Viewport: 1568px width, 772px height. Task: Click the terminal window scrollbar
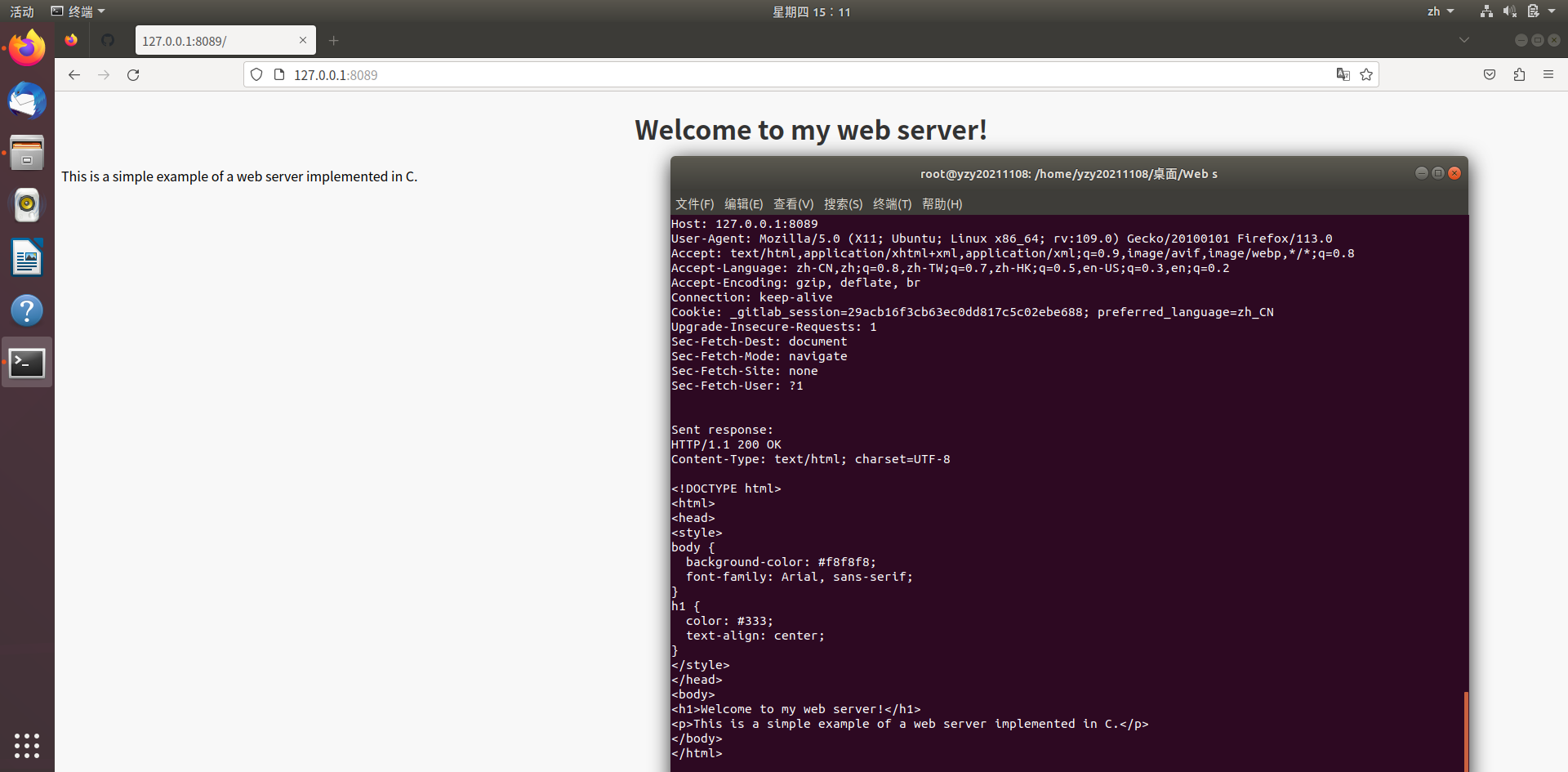1466,730
